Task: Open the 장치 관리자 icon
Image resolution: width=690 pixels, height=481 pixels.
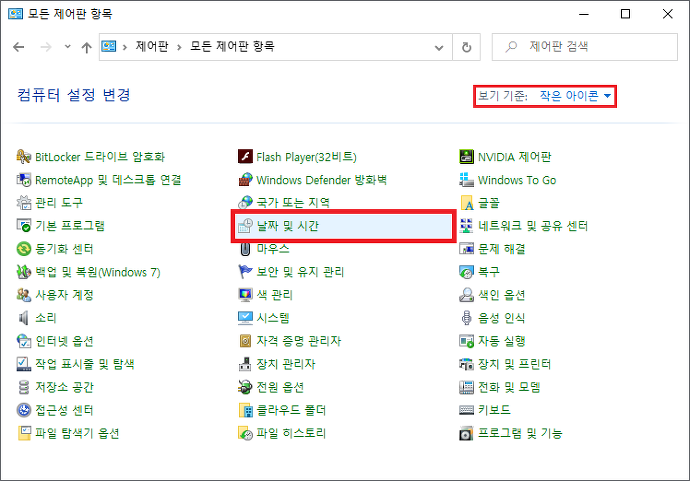Action: tap(245, 364)
